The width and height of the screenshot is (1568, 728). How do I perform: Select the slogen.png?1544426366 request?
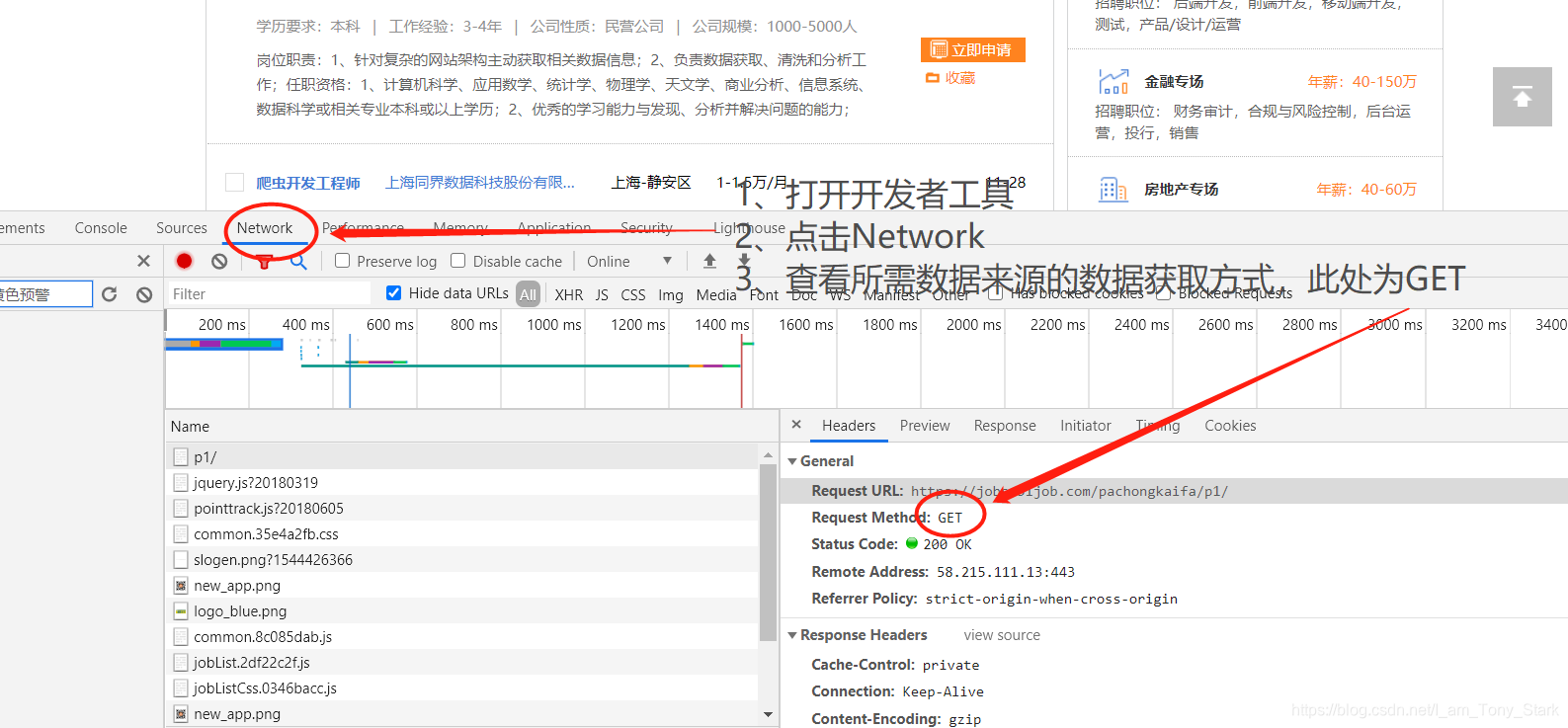pos(462,560)
